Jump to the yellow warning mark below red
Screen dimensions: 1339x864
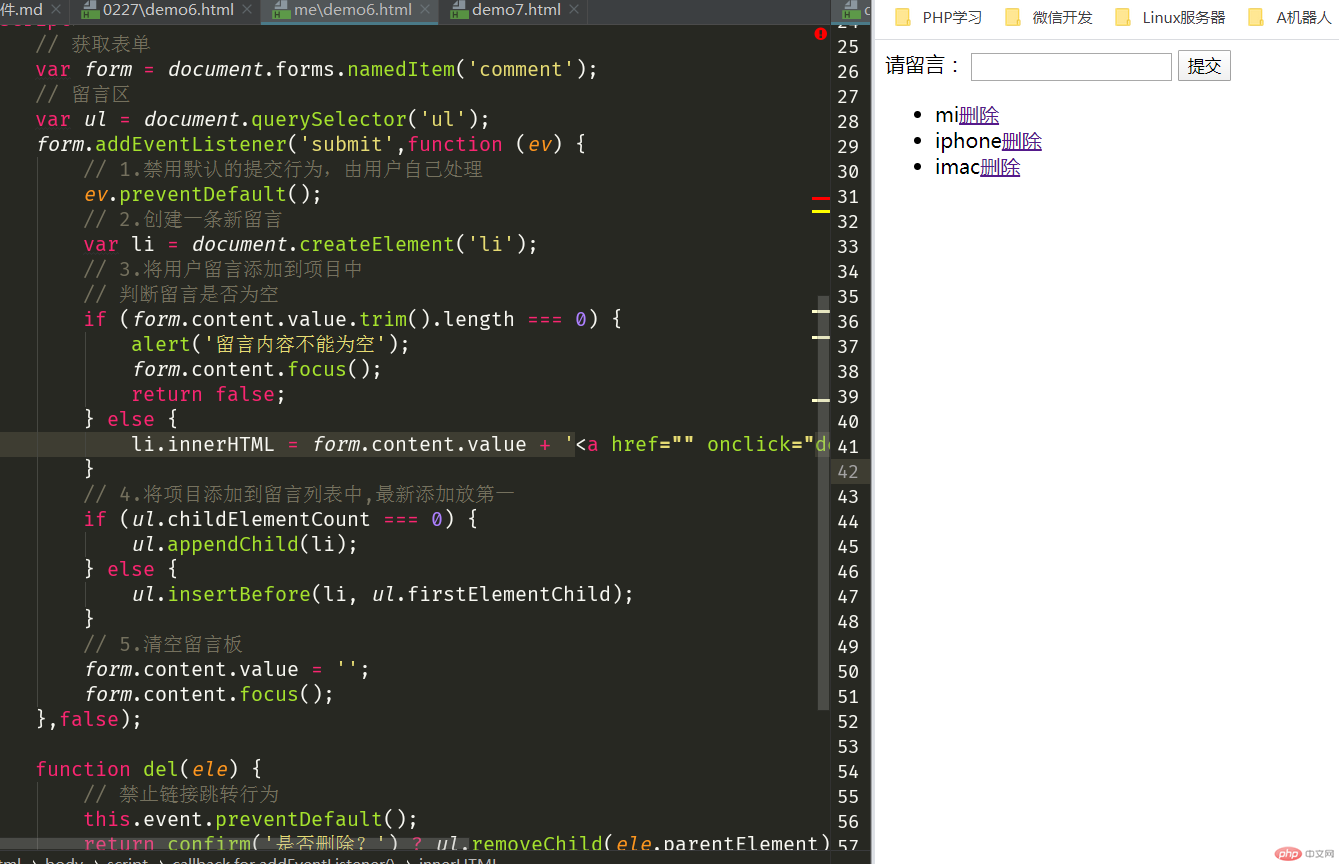tap(821, 211)
